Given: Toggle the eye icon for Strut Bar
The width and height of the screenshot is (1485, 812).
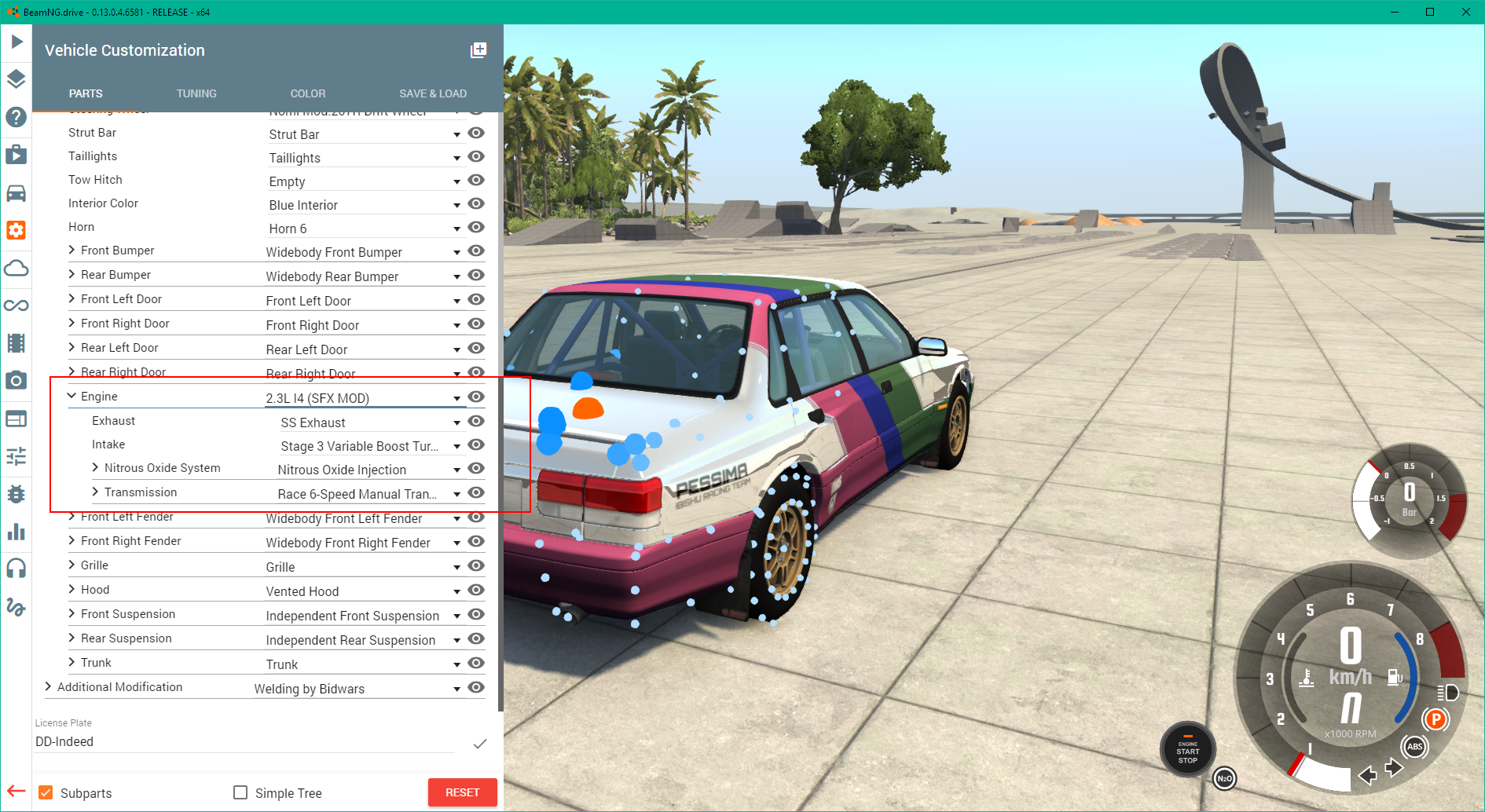Looking at the screenshot, I should 475,133.
